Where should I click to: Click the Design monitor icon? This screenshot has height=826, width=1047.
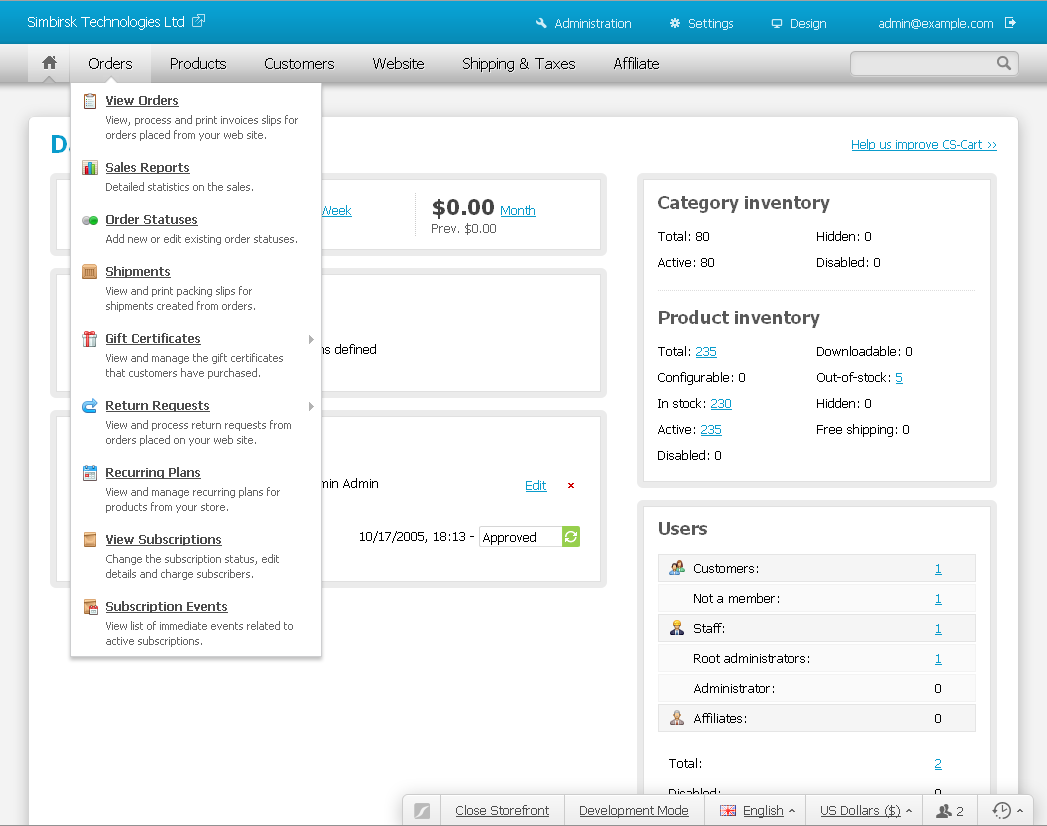point(777,23)
